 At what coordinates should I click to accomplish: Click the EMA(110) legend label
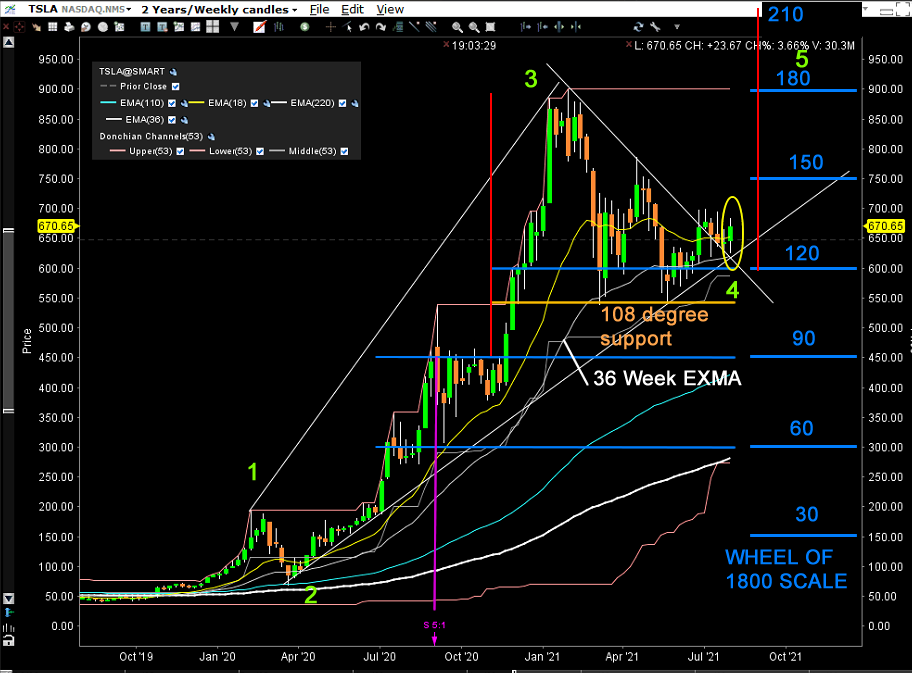click(x=142, y=104)
